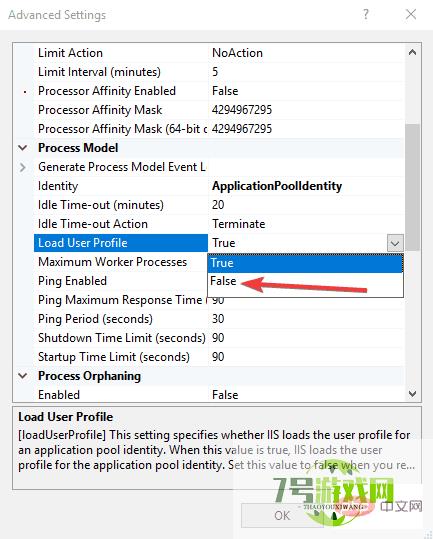
Task: Click the help question mark icon
Action: tap(366, 14)
